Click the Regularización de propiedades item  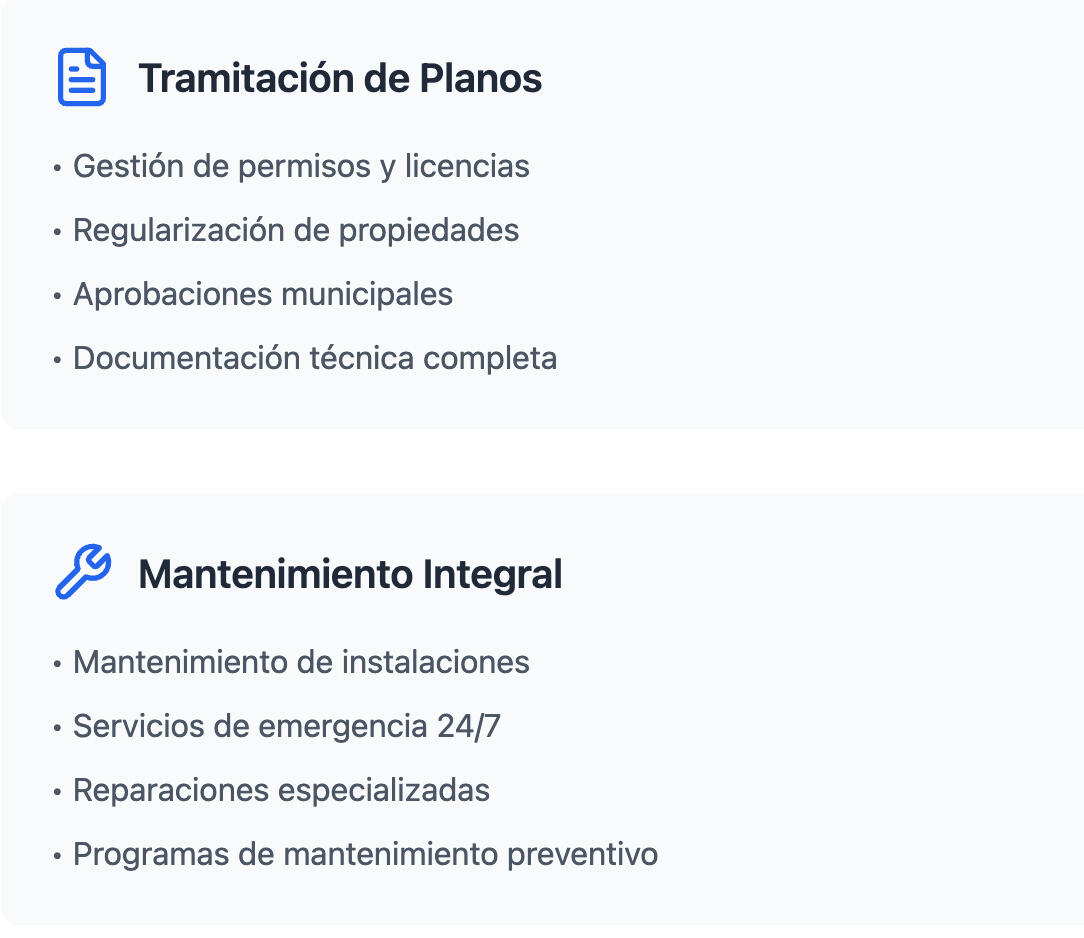[x=296, y=230]
